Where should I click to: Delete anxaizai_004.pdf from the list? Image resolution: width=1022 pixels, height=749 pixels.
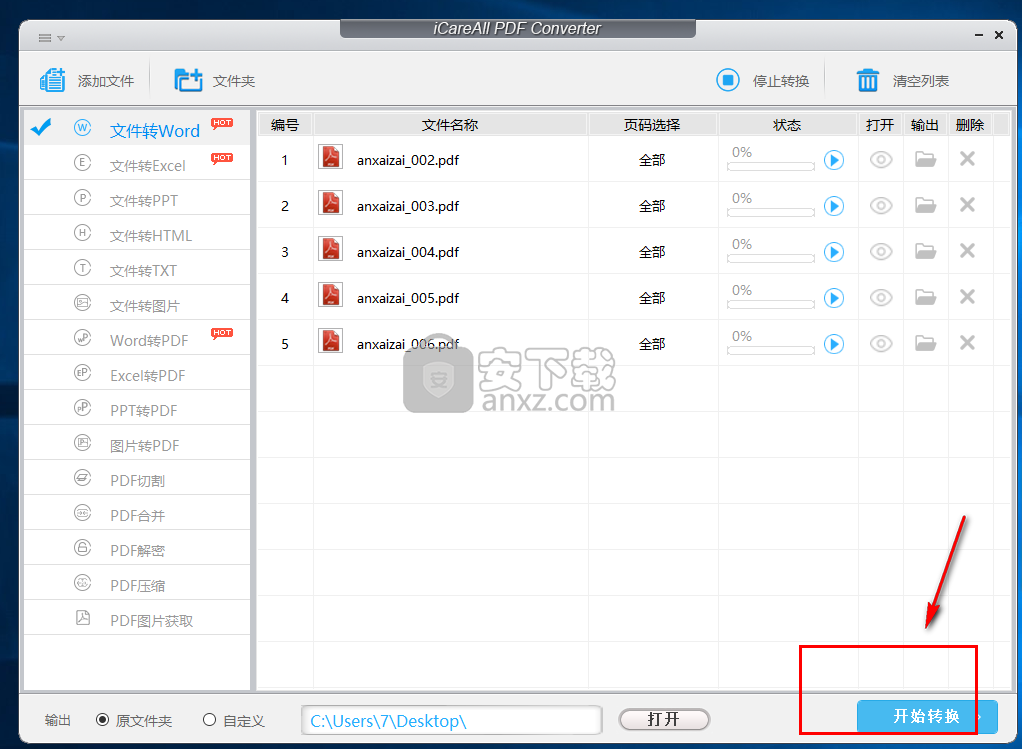tap(967, 250)
